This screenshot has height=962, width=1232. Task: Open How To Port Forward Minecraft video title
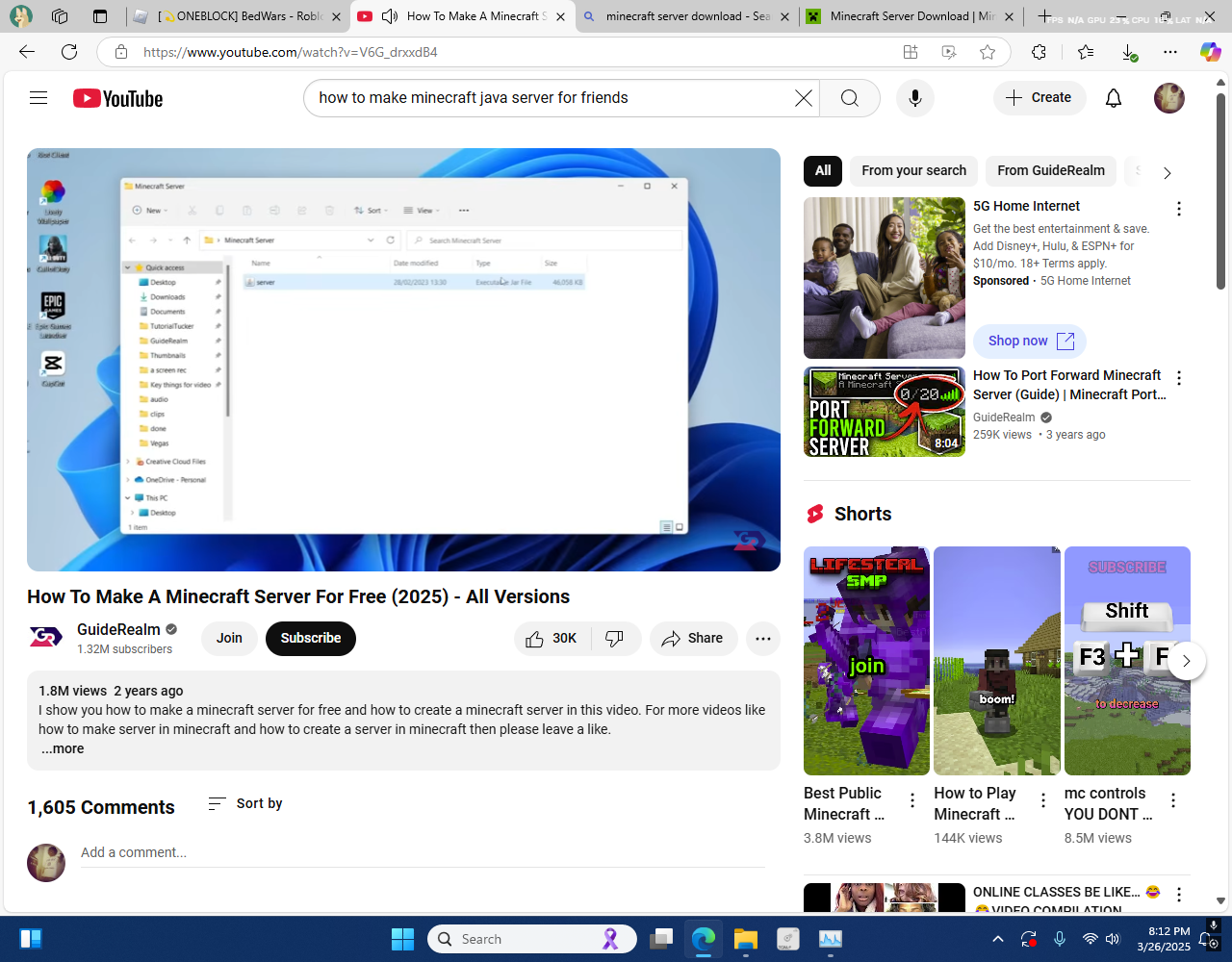pos(1067,385)
